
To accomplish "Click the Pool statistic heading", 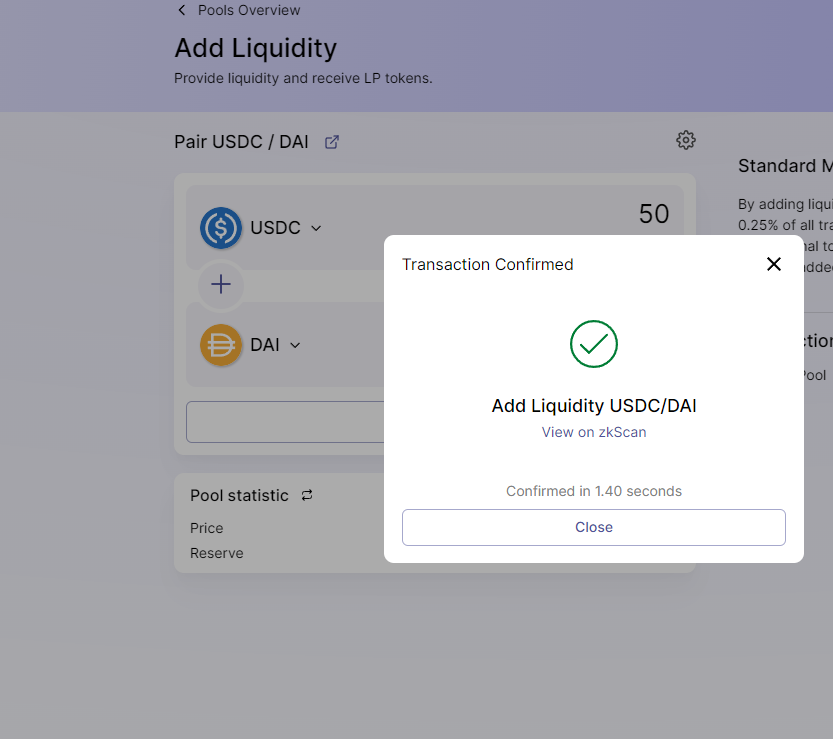I will click(x=240, y=495).
